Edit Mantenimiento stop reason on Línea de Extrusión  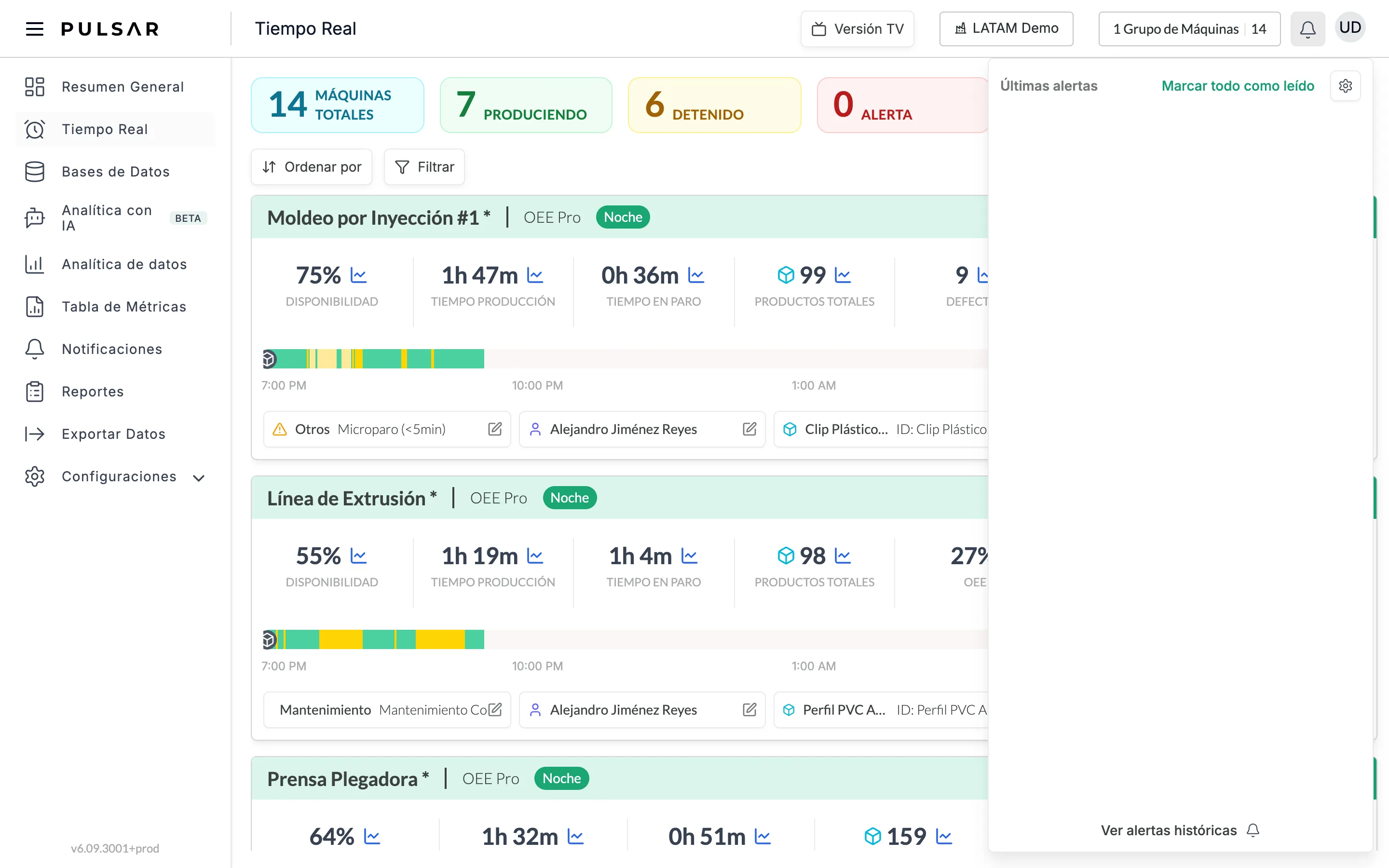tap(495, 709)
